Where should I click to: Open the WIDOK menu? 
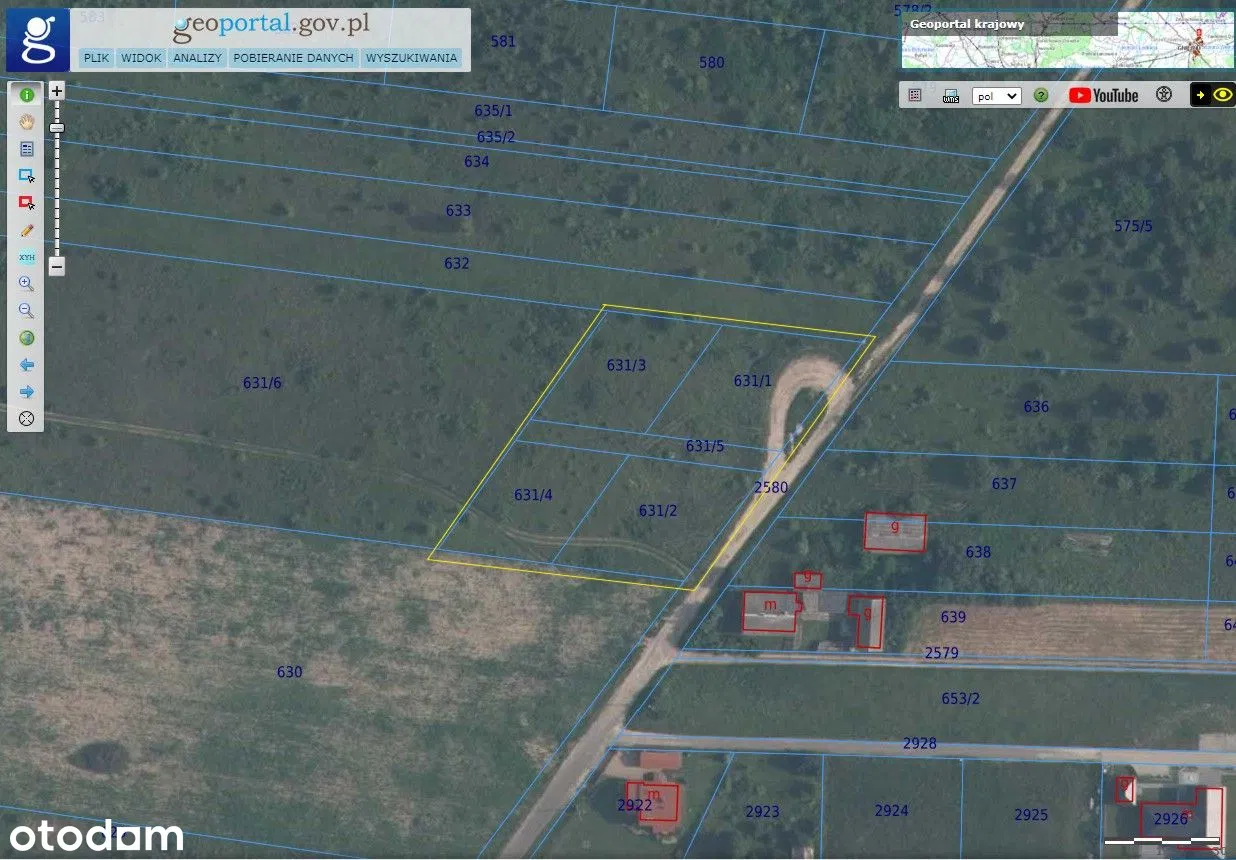141,58
